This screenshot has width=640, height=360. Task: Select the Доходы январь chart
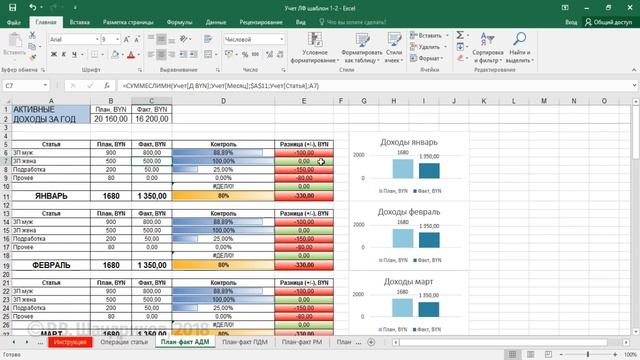point(409,165)
